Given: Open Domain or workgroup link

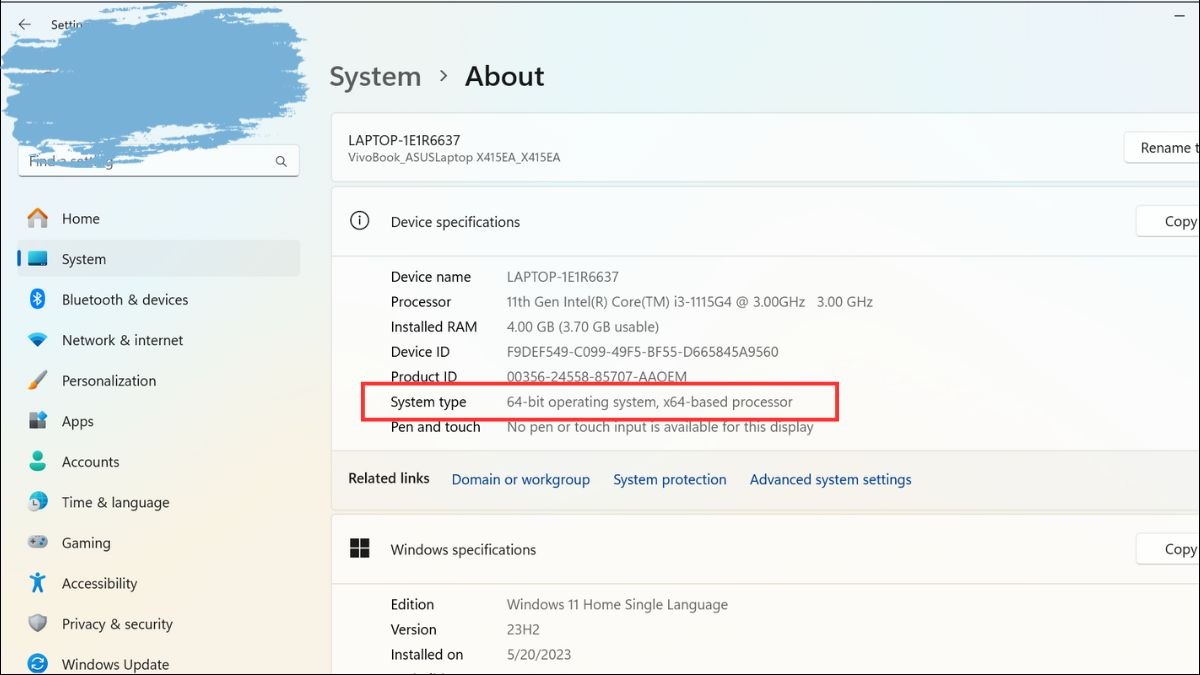Looking at the screenshot, I should (x=520, y=479).
